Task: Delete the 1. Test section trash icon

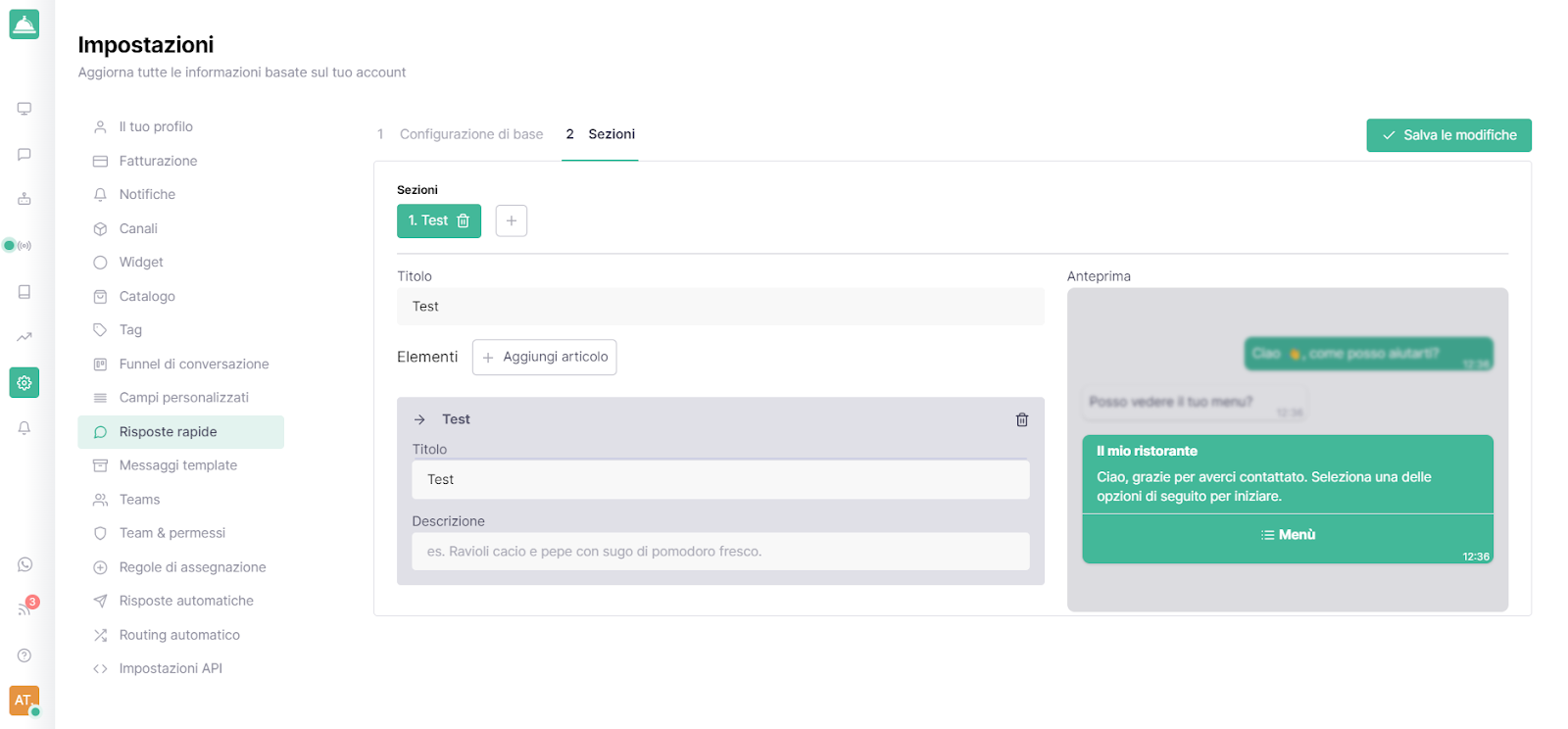Action: pyautogui.click(x=464, y=221)
